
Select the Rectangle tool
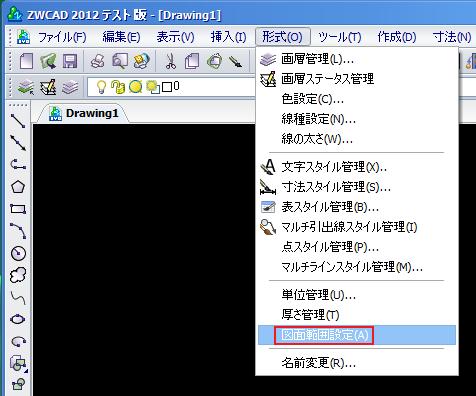click(x=18, y=209)
